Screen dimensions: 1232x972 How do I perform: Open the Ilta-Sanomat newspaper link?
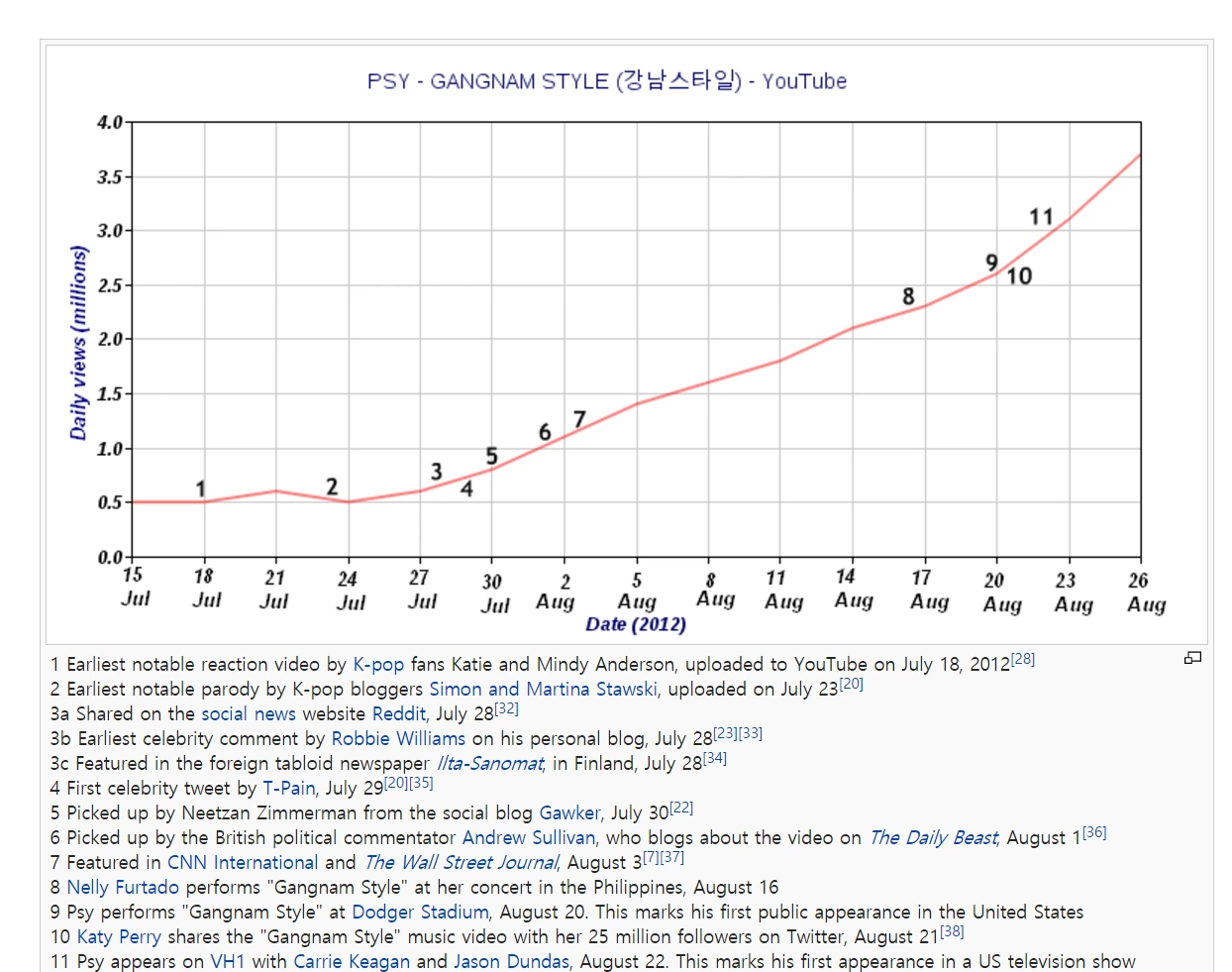[x=490, y=763]
